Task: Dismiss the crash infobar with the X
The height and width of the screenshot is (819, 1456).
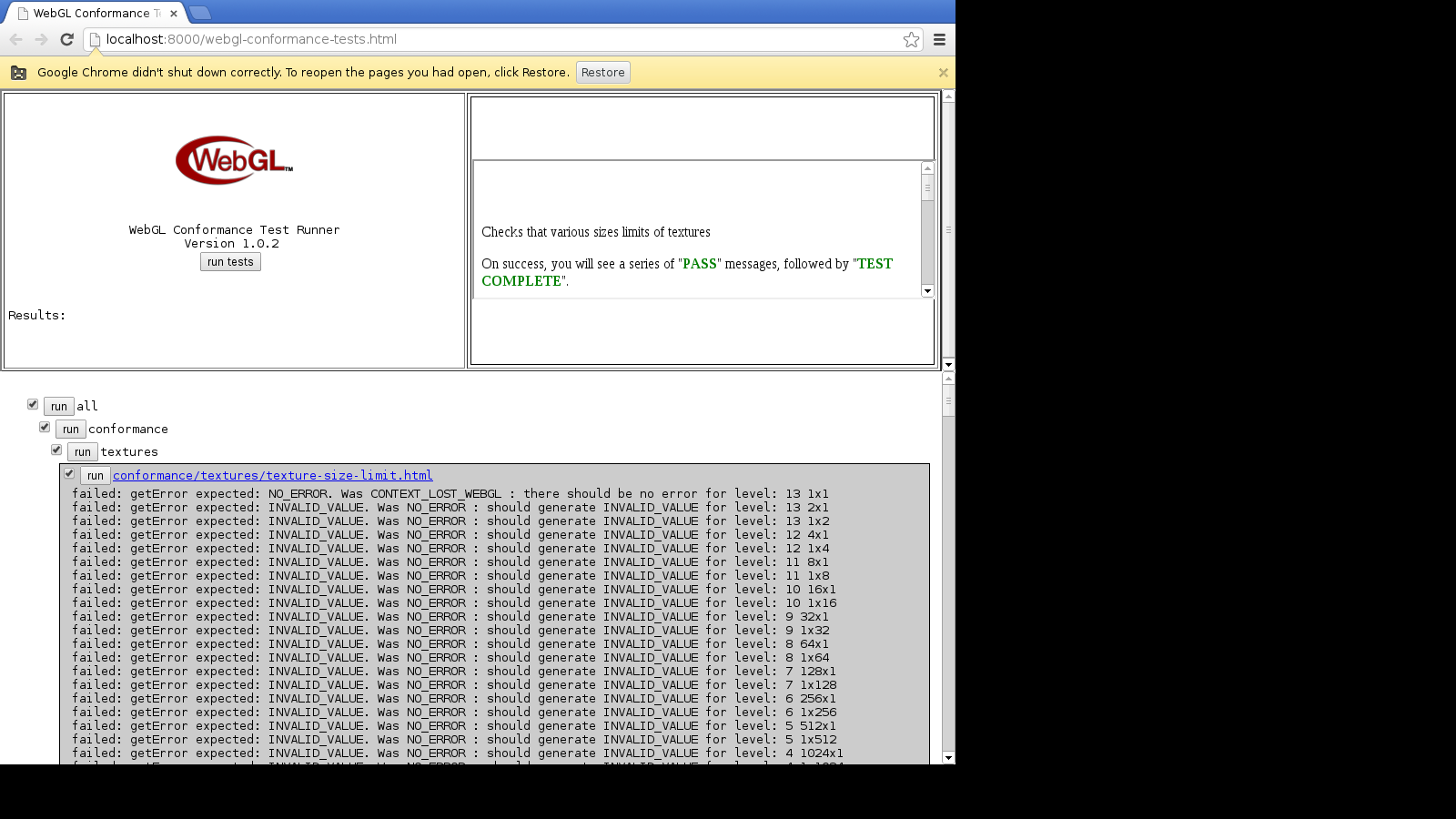Action: click(x=943, y=73)
